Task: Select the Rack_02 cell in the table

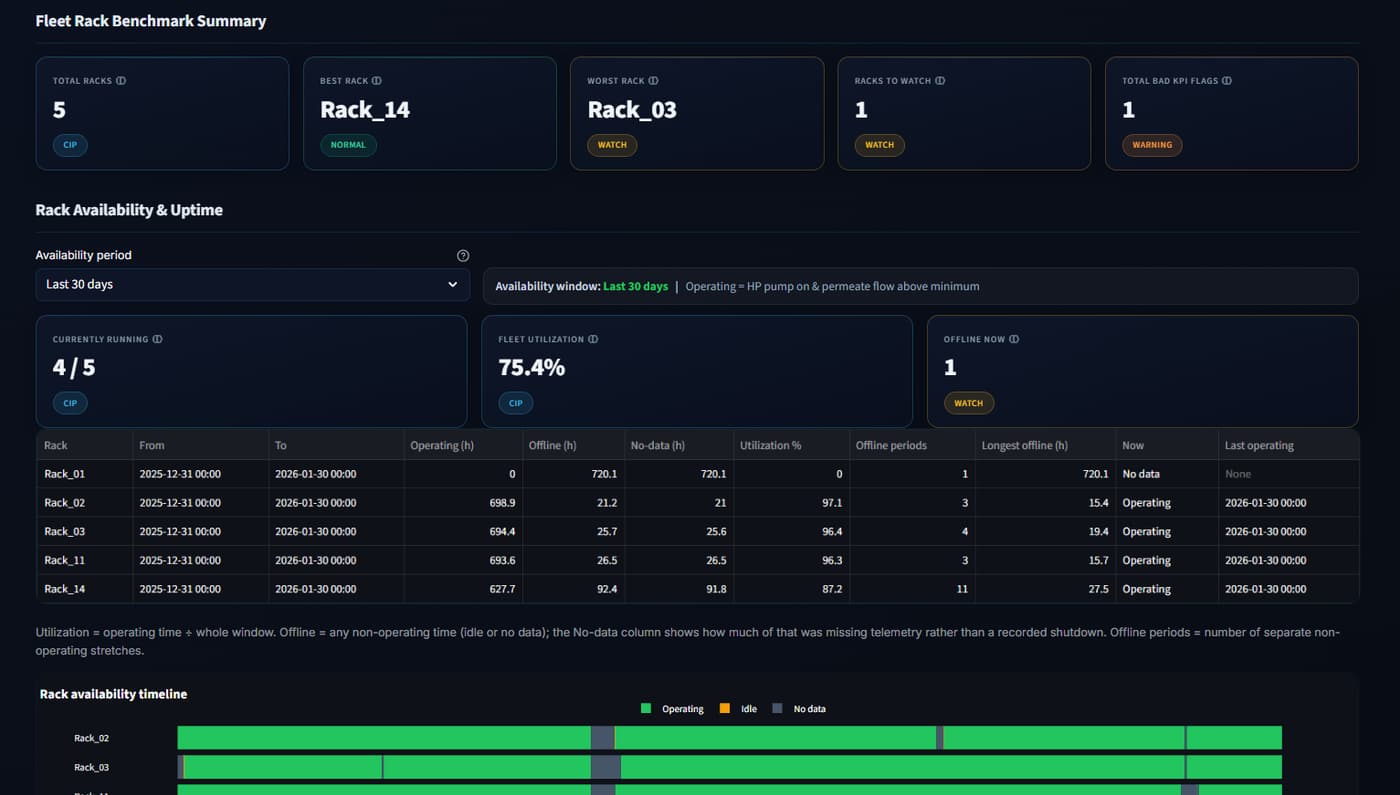Action: pyautogui.click(x=84, y=503)
